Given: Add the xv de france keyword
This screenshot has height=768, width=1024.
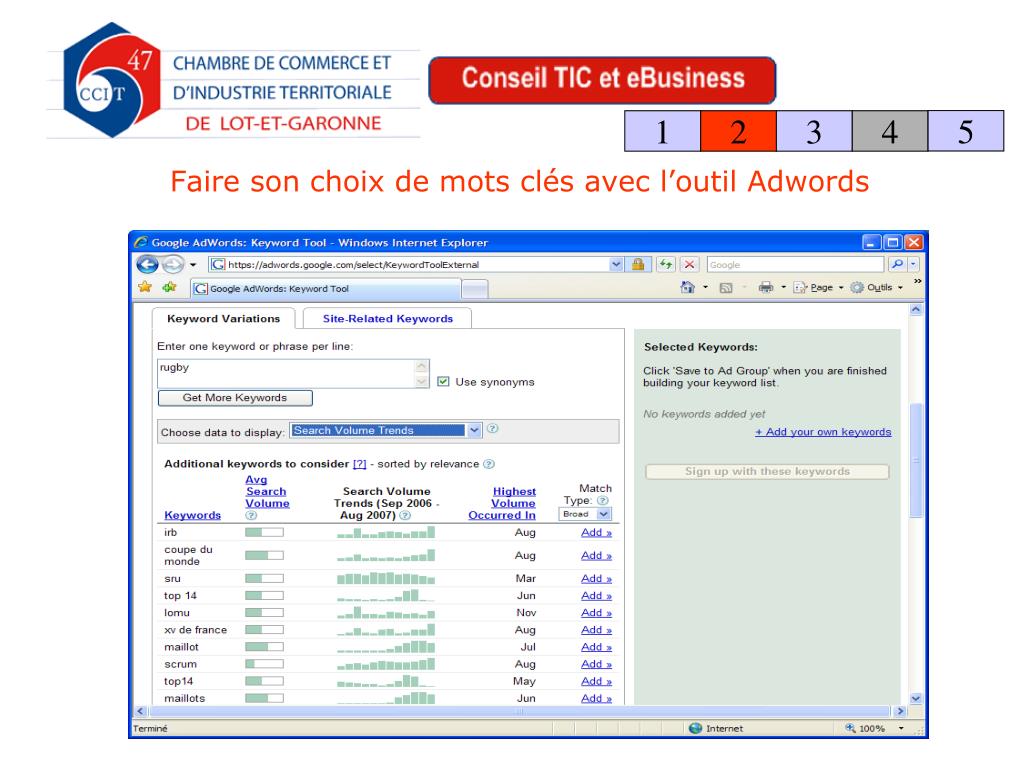Looking at the screenshot, I should point(596,630).
